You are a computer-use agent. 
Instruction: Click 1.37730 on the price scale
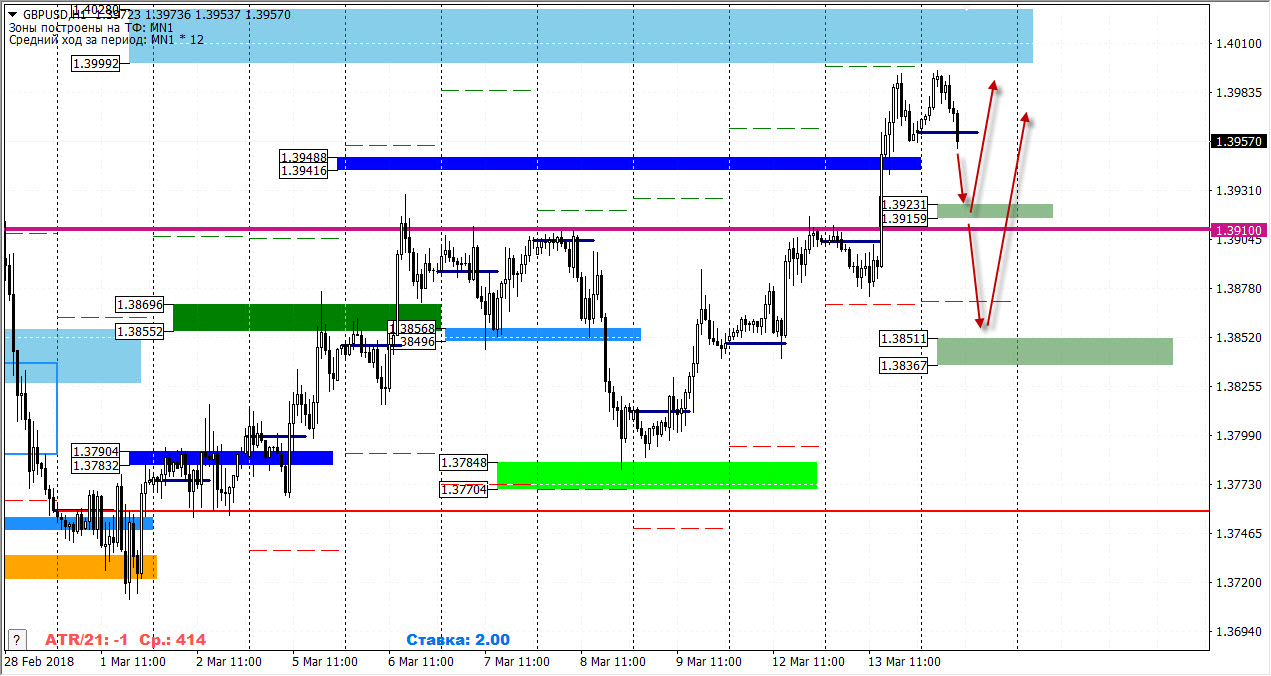(x=1238, y=484)
